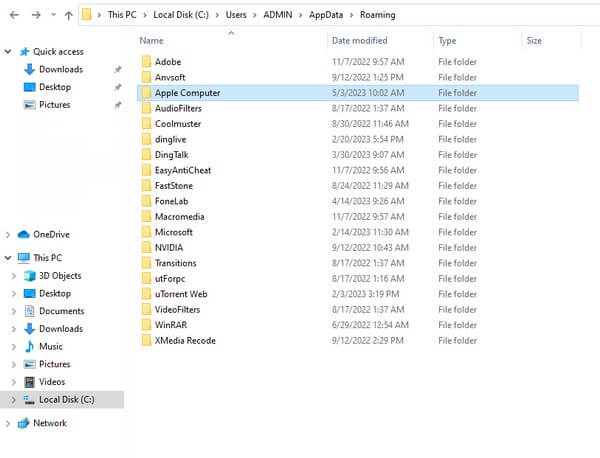
Task: Click date 8/17/2022 1:16 AM for utForpc
Action: 368,279
